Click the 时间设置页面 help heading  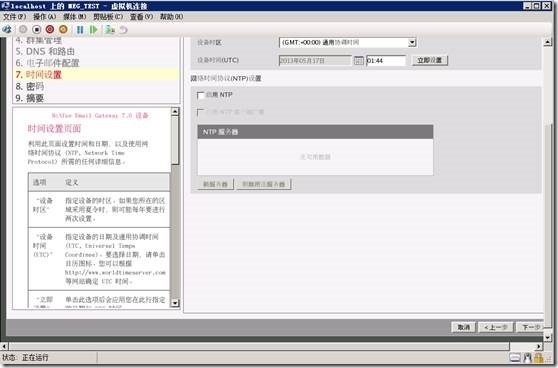54,128
